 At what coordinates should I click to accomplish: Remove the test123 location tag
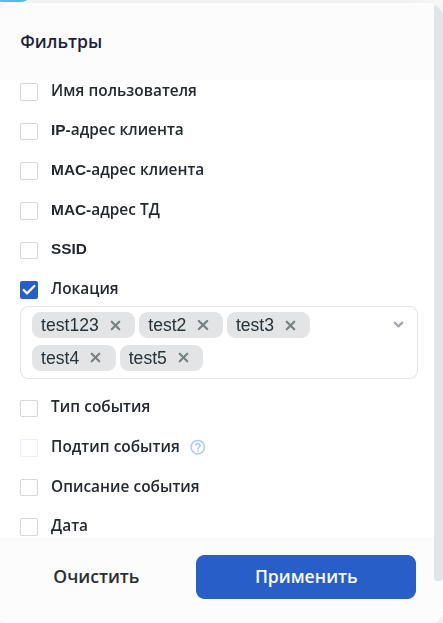(115, 325)
